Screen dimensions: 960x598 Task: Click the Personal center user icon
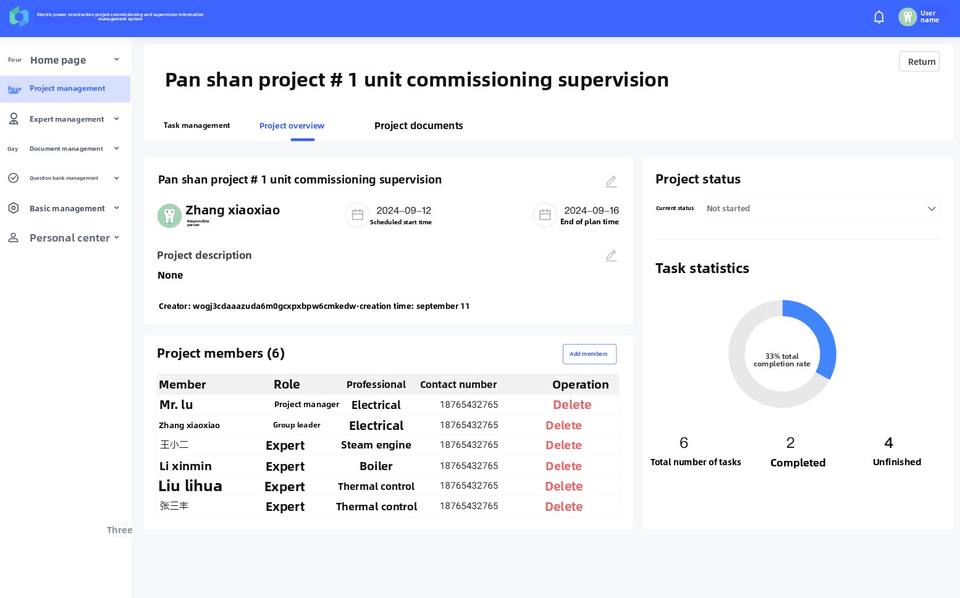tap(13, 237)
